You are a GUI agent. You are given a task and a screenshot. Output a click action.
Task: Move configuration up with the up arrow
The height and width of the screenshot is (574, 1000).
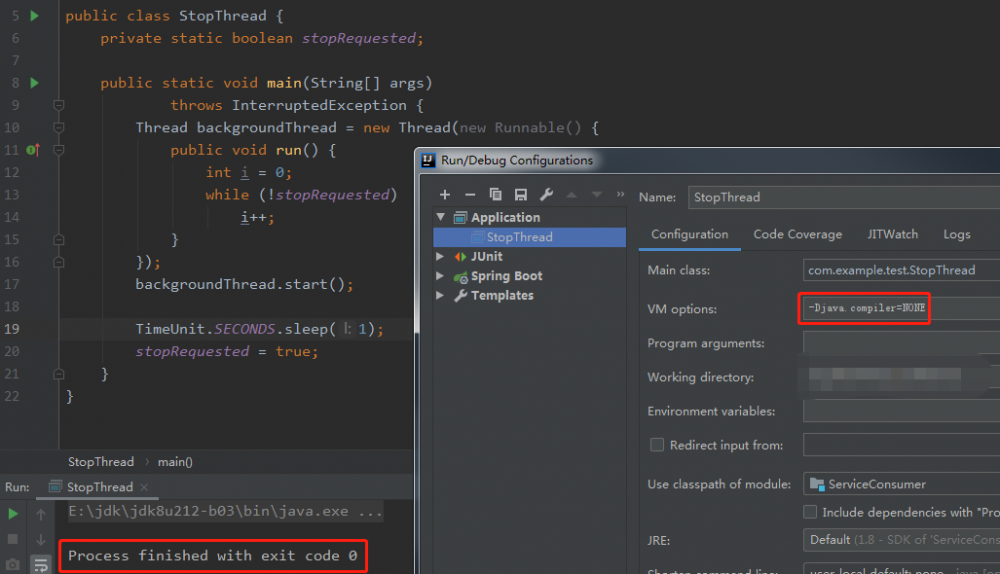coord(571,195)
